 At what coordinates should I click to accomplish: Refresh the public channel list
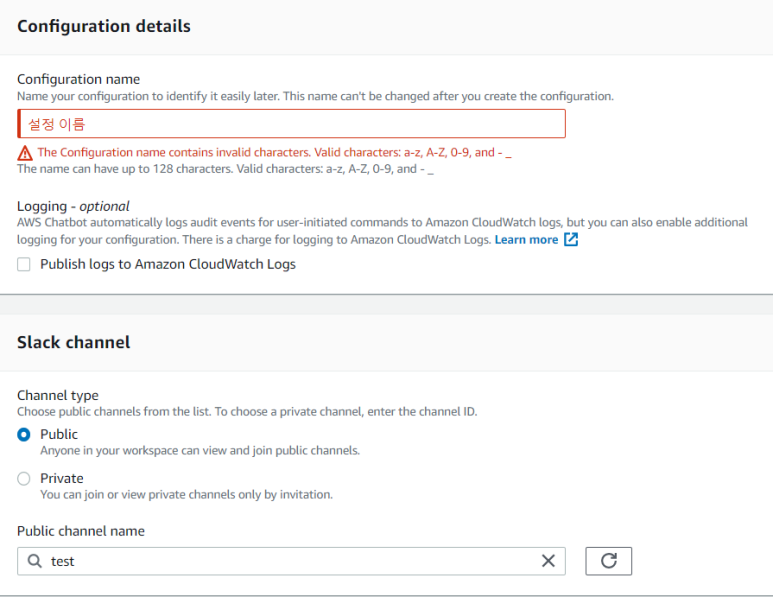[609, 561]
